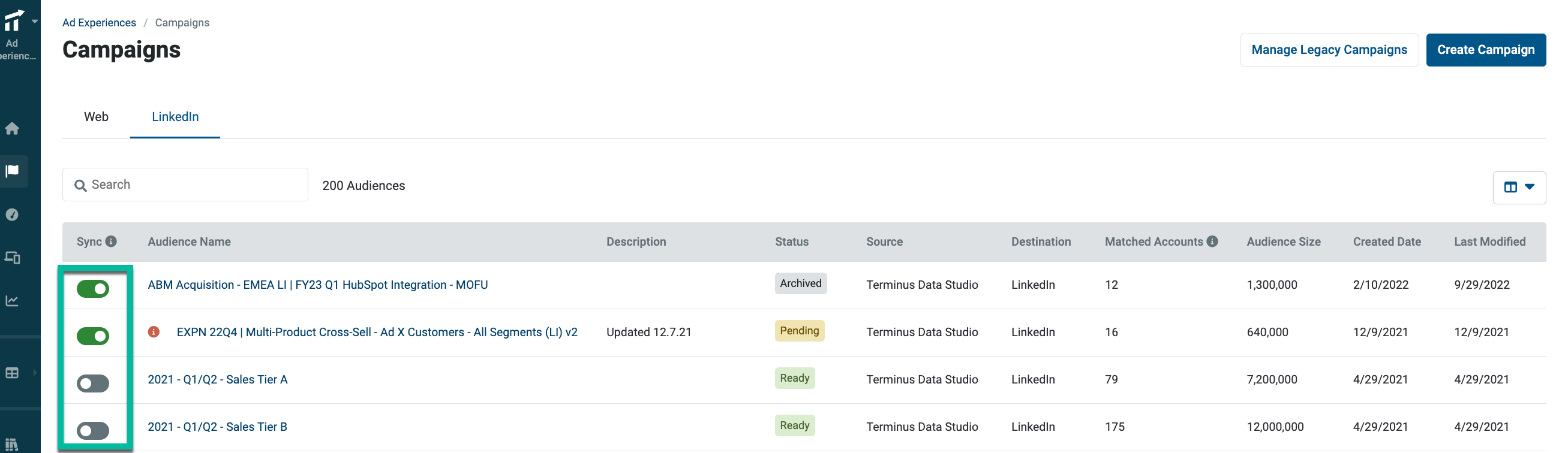The image size is (1568, 453).
Task: Click into the Search audiences field
Action: [185, 185]
